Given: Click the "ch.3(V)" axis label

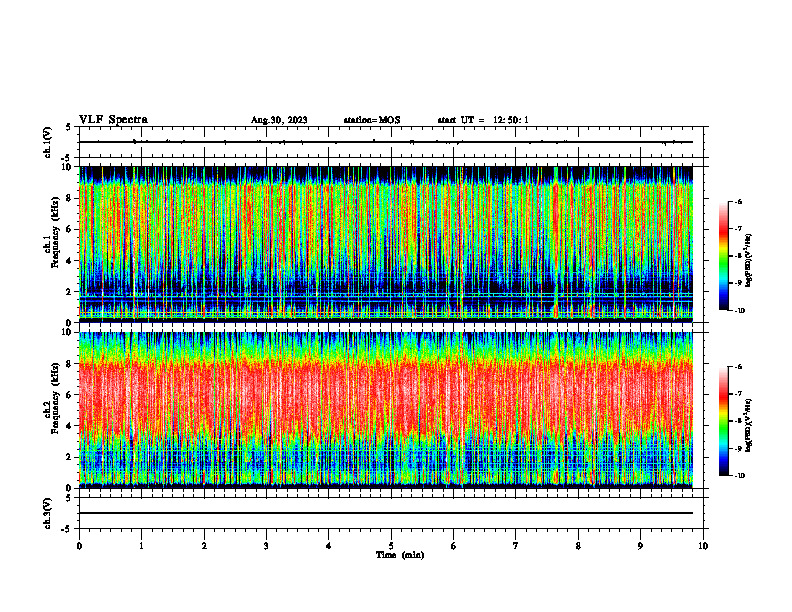Looking at the screenshot, I should point(48,513).
